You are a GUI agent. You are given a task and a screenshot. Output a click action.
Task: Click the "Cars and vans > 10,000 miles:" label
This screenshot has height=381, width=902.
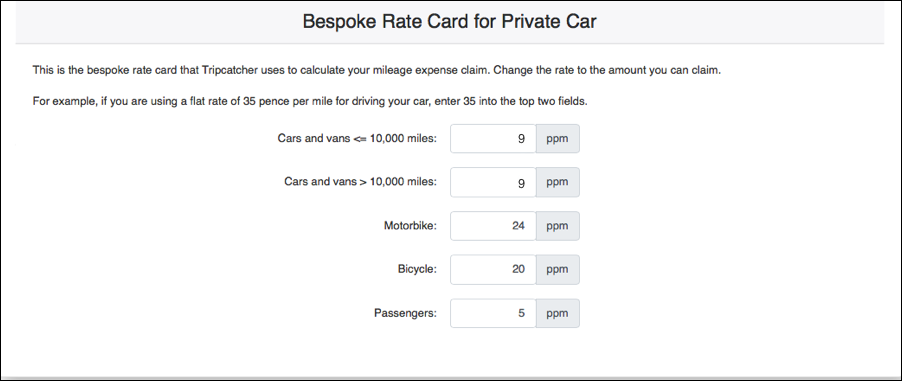point(361,182)
